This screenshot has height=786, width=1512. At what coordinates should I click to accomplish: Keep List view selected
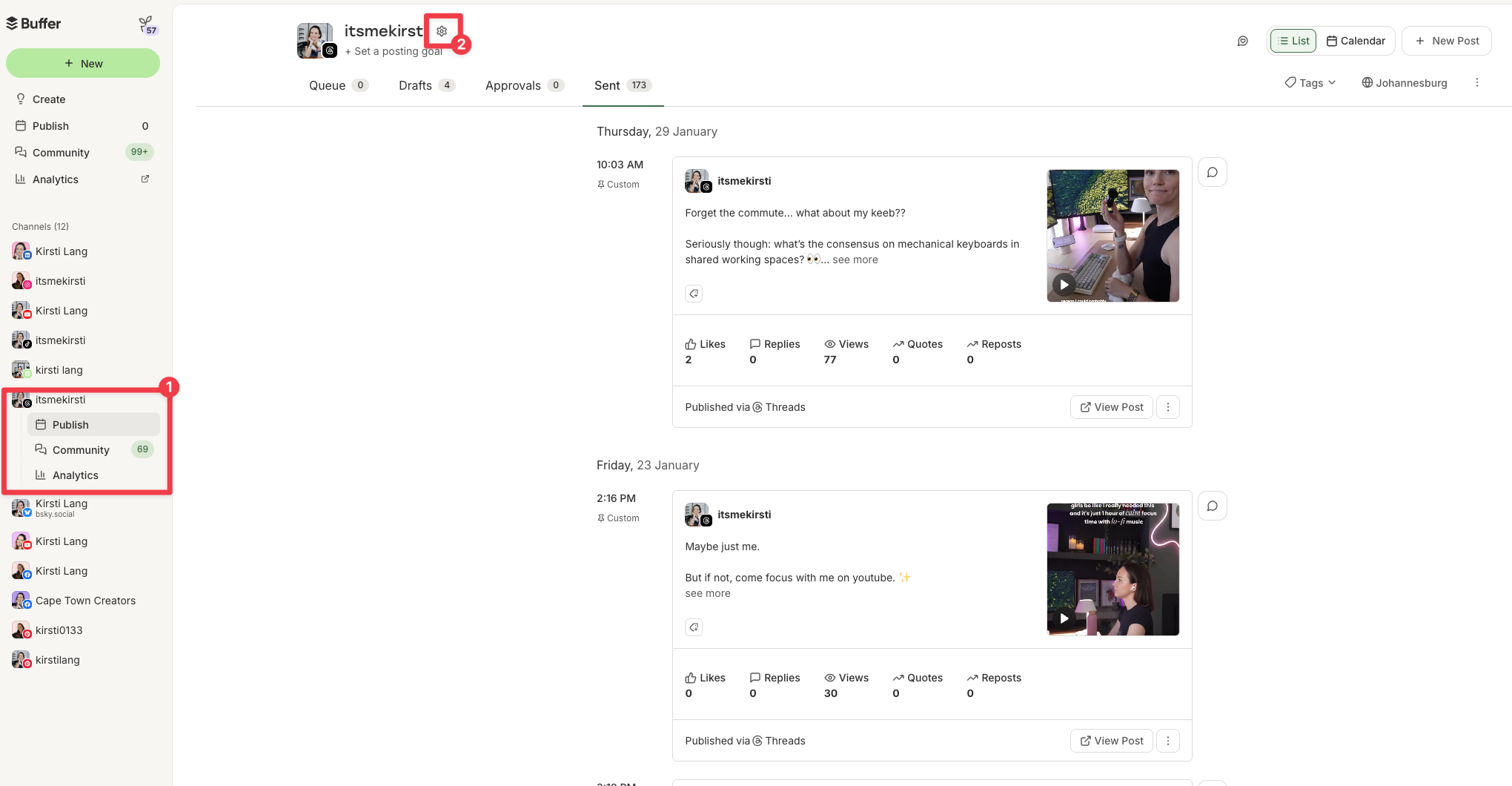[x=1293, y=41]
